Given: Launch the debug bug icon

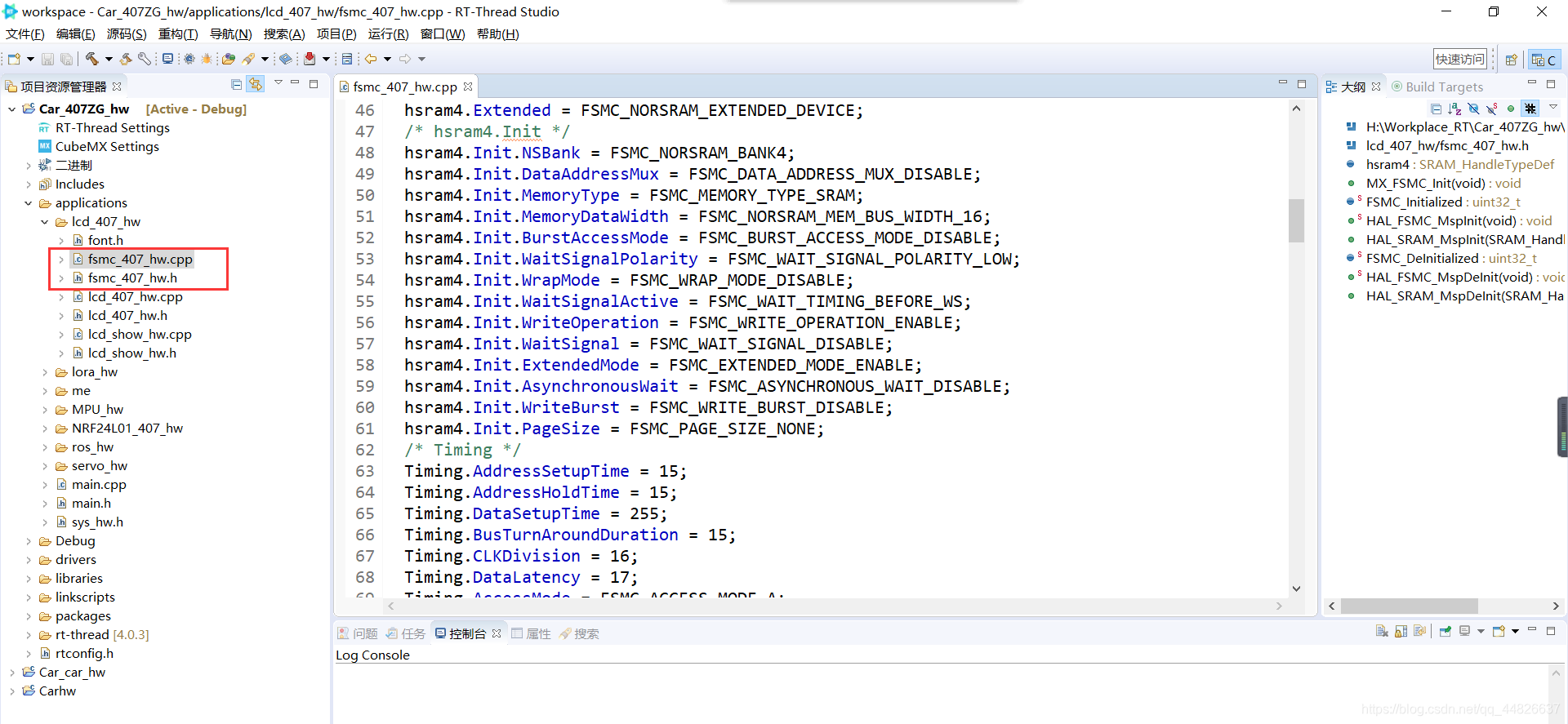Looking at the screenshot, I should (207, 59).
